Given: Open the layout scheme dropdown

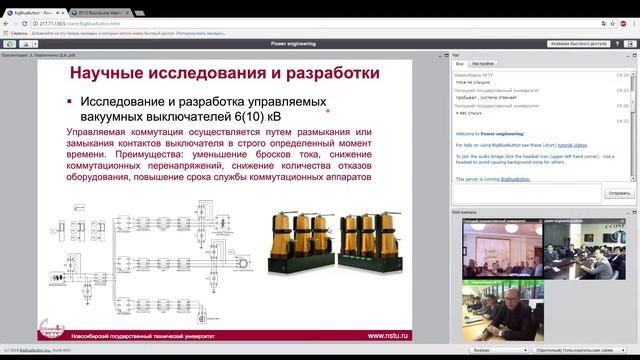Looking at the screenshot, I should [579, 350].
